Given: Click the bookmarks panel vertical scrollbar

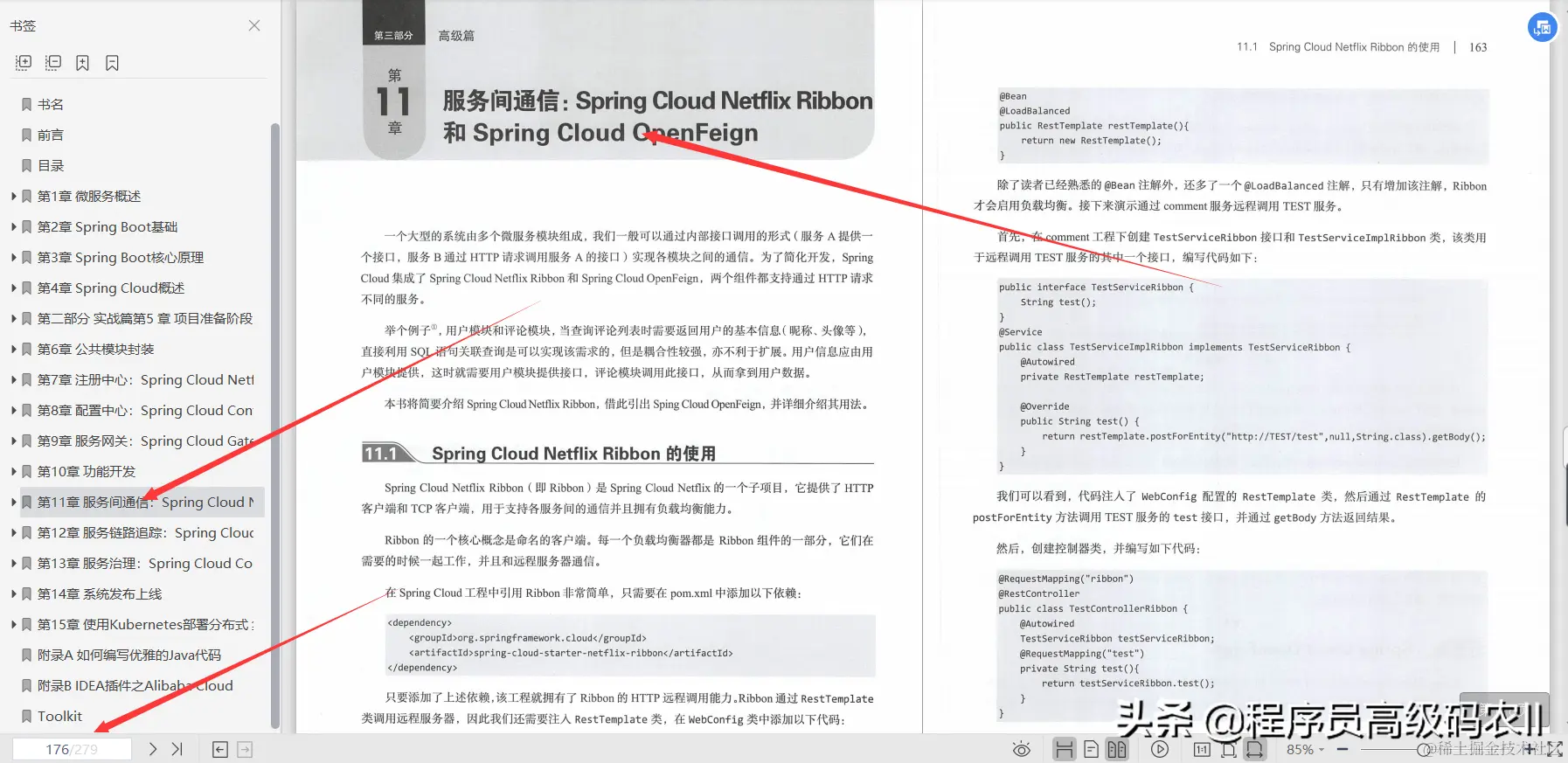Looking at the screenshot, I should point(275,426).
